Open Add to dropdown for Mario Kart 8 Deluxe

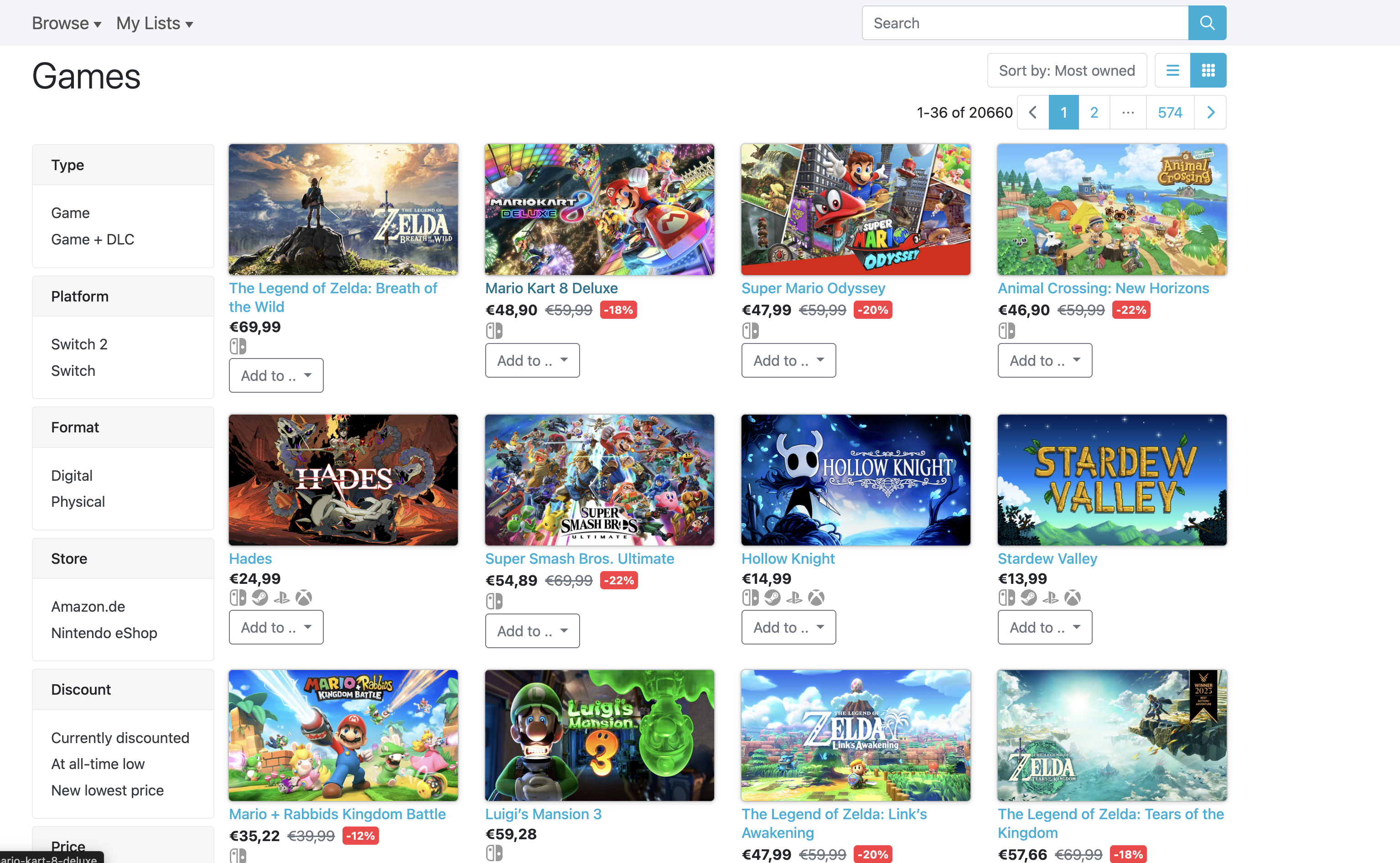tap(532, 360)
